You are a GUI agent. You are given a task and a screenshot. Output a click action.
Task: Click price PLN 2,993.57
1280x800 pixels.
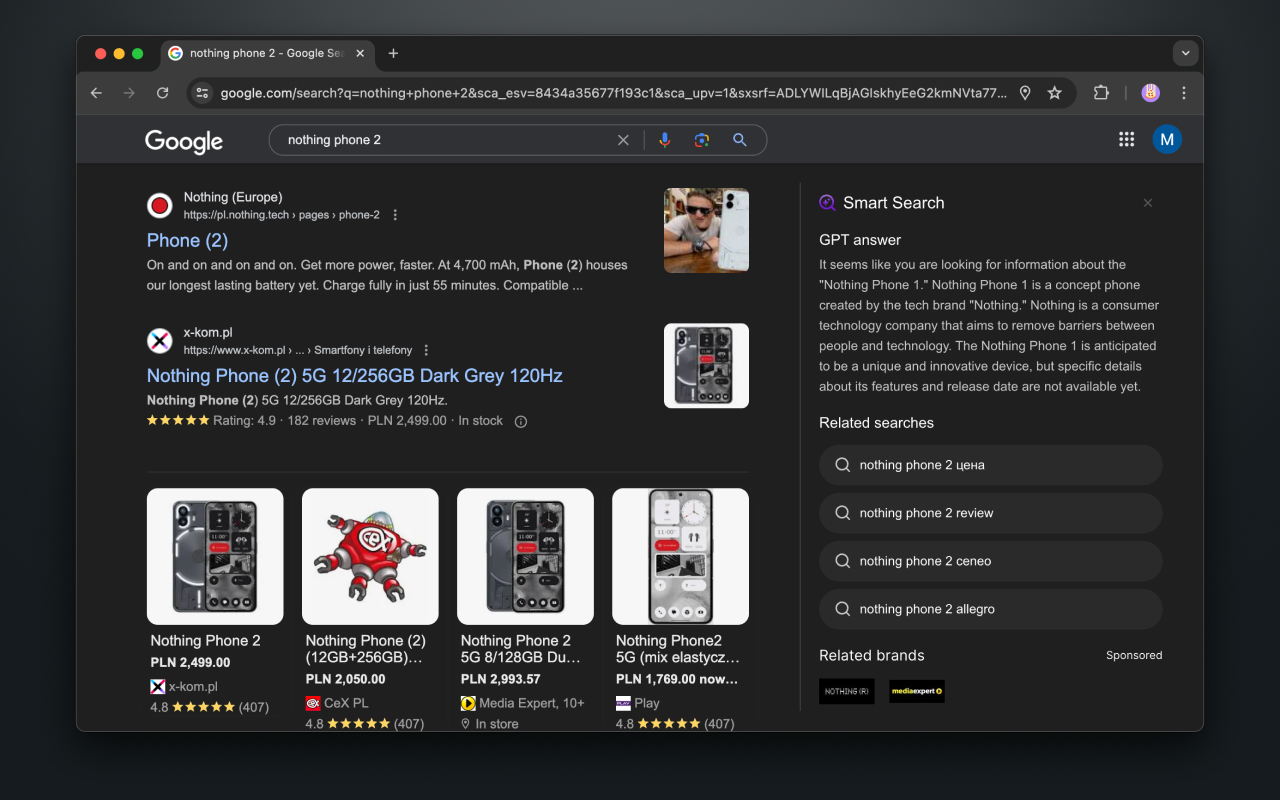[x=500, y=679]
